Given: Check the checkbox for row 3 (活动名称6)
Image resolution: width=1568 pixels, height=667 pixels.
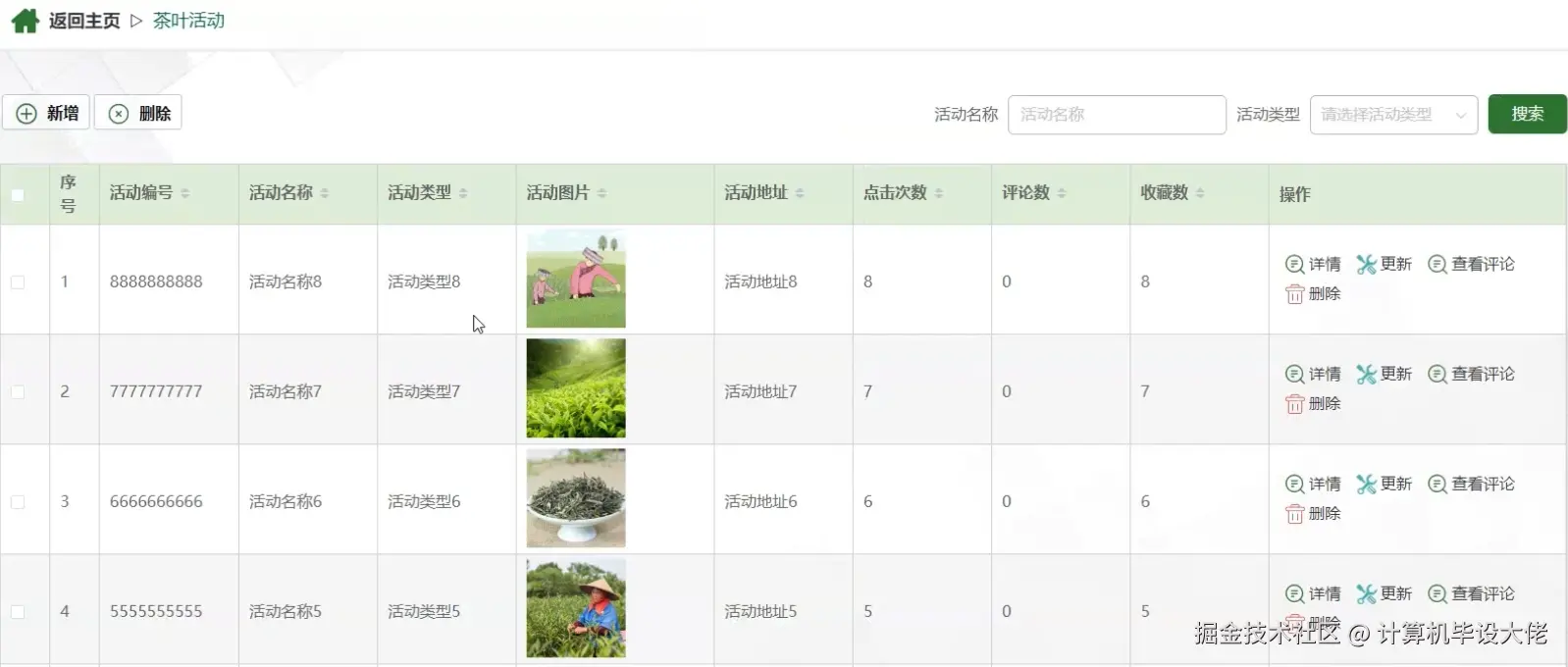Looking at the screenshot, I should tap(18, 502).
